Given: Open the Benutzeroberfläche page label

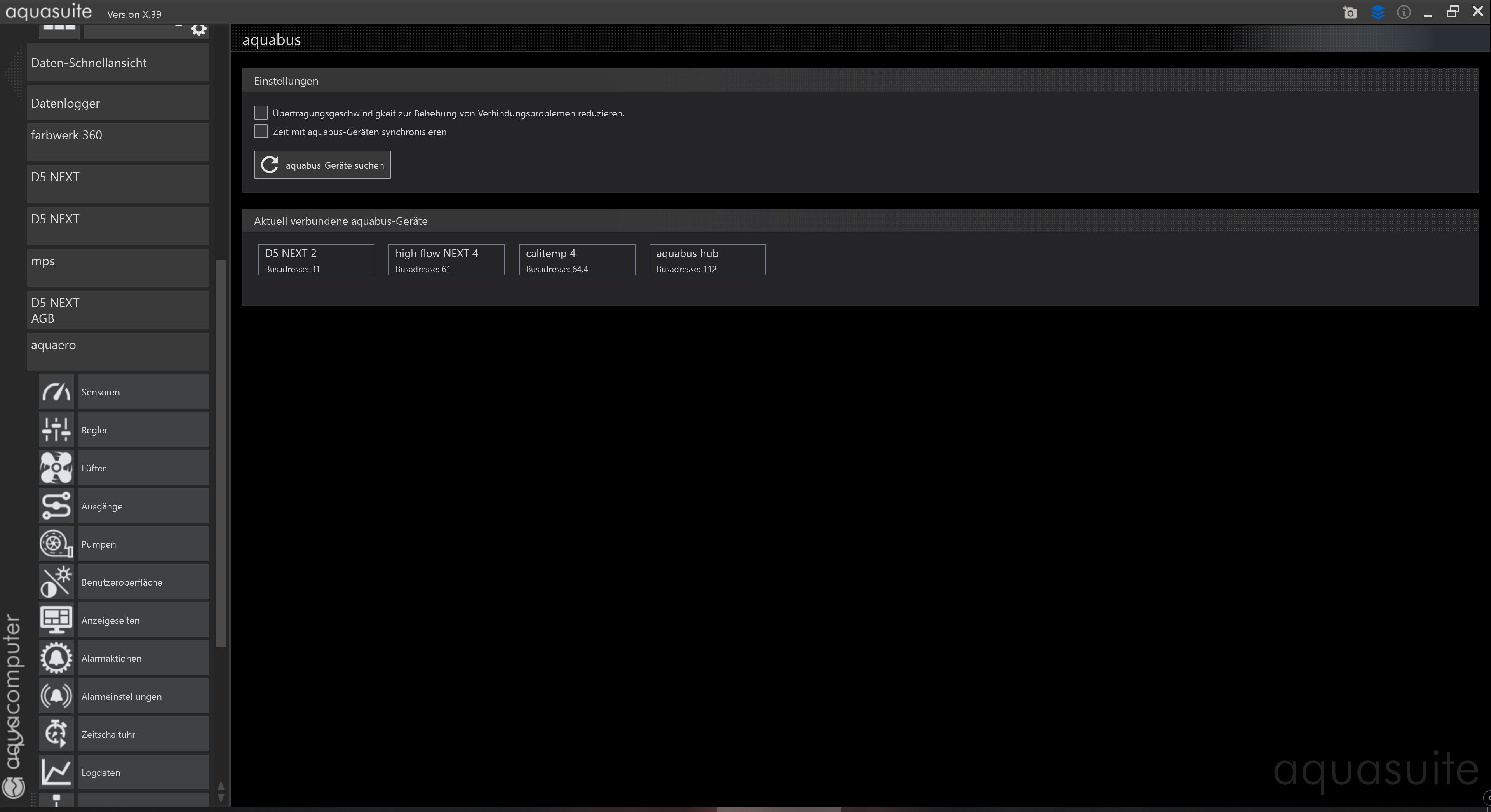Looking at the screenshot, I should (143, 582).
